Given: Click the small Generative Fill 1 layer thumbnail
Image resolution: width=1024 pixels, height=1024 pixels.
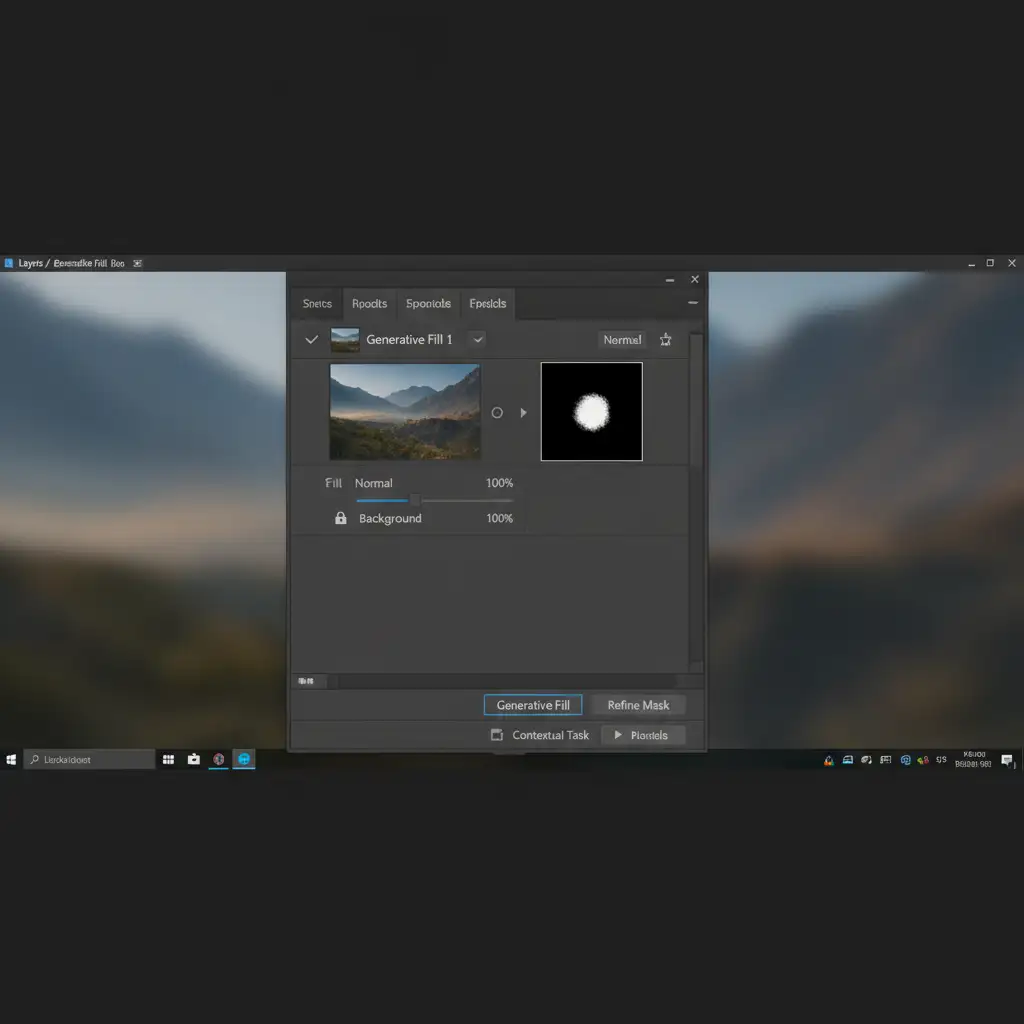Looking at the screenshot, I should 345,340.
